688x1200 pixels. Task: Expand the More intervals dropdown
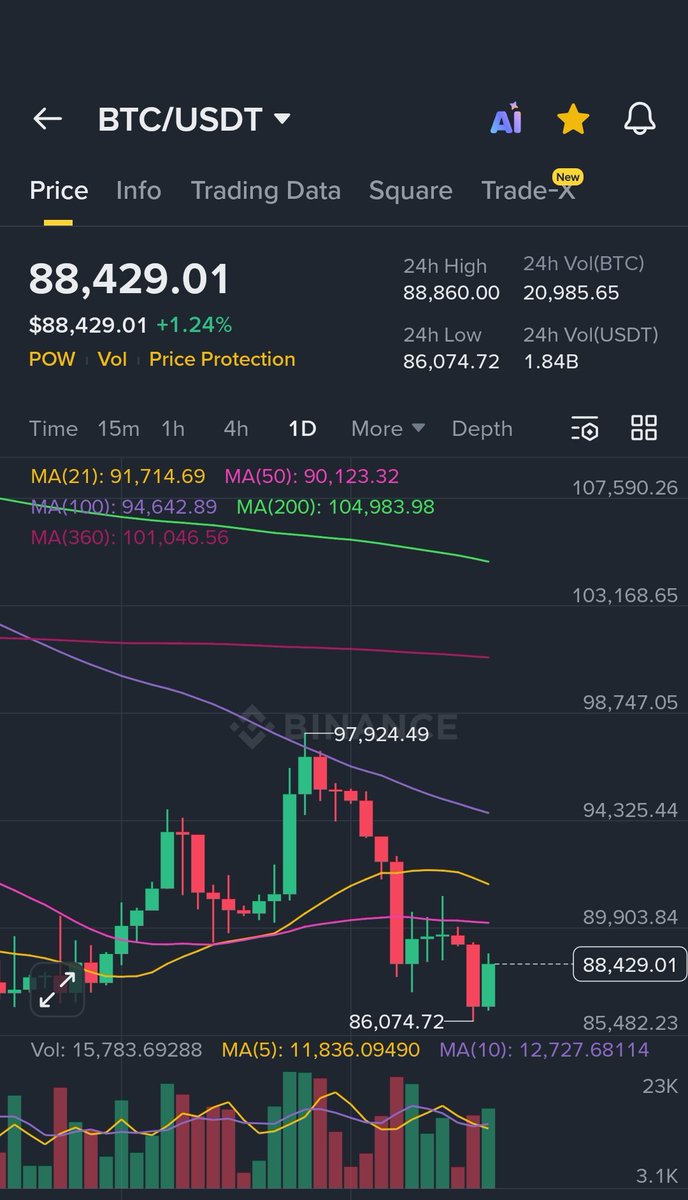coord(388,428)
